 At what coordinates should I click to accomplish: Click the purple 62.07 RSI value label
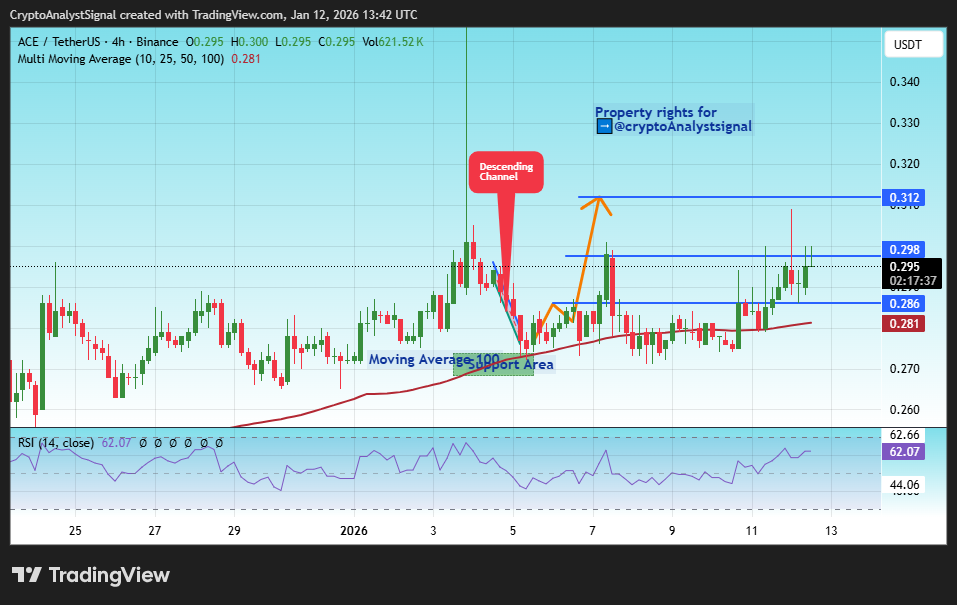pos(903,452)
